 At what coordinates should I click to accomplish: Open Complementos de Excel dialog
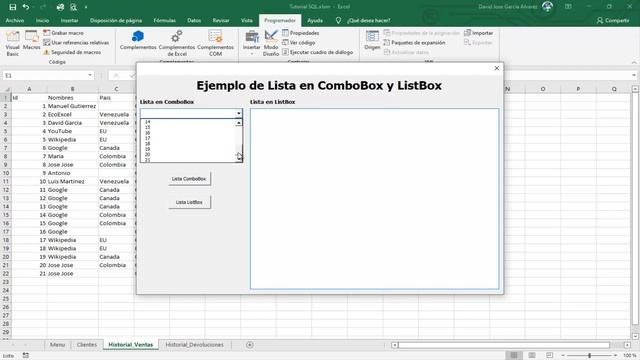tap(177, 43)
